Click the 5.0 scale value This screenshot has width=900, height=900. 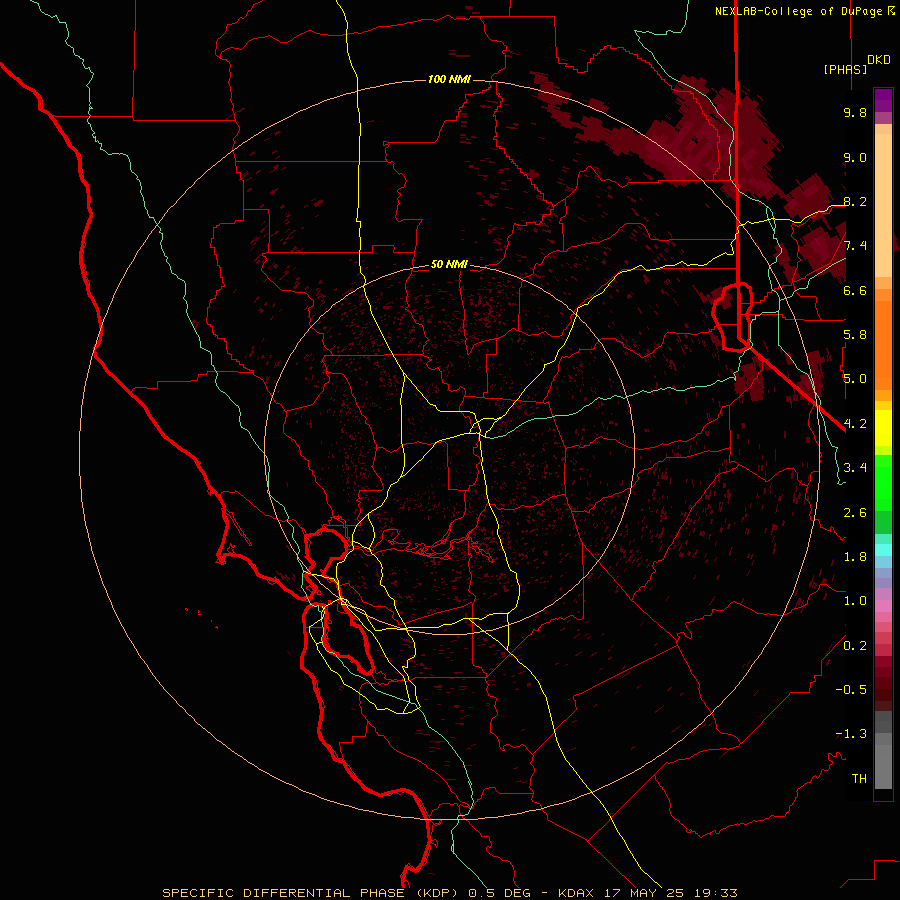[x=855, y=379]
